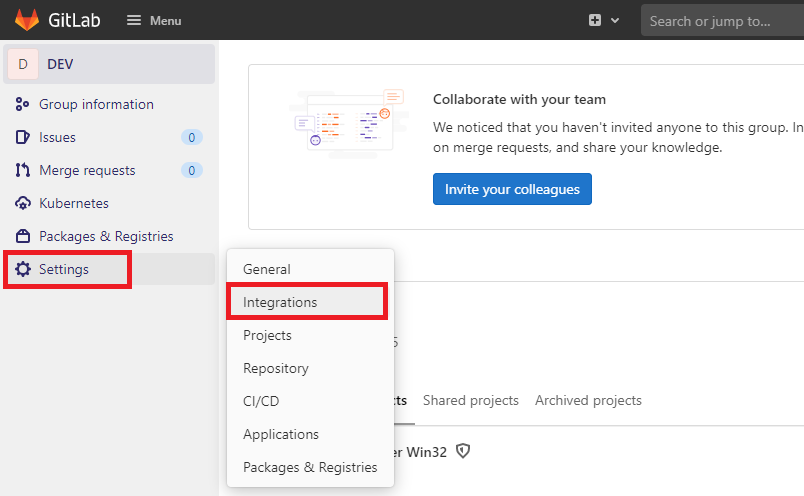Click the Merge requests icon

click(x=23, y=170)
